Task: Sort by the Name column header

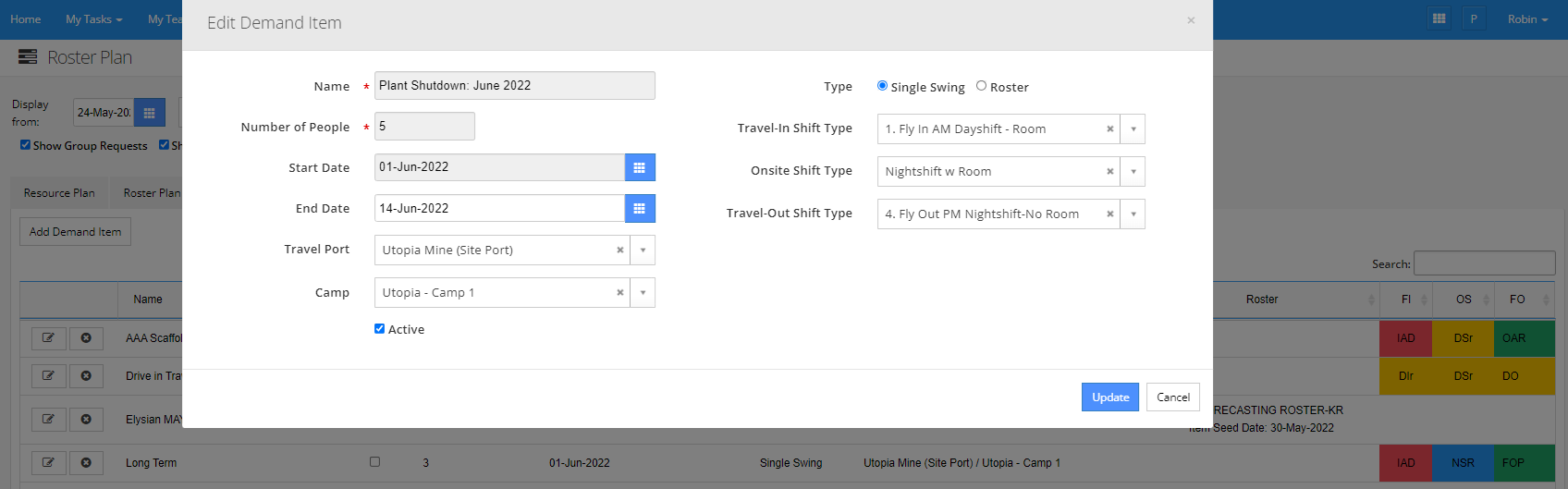Action: click(x=148, y=300)
